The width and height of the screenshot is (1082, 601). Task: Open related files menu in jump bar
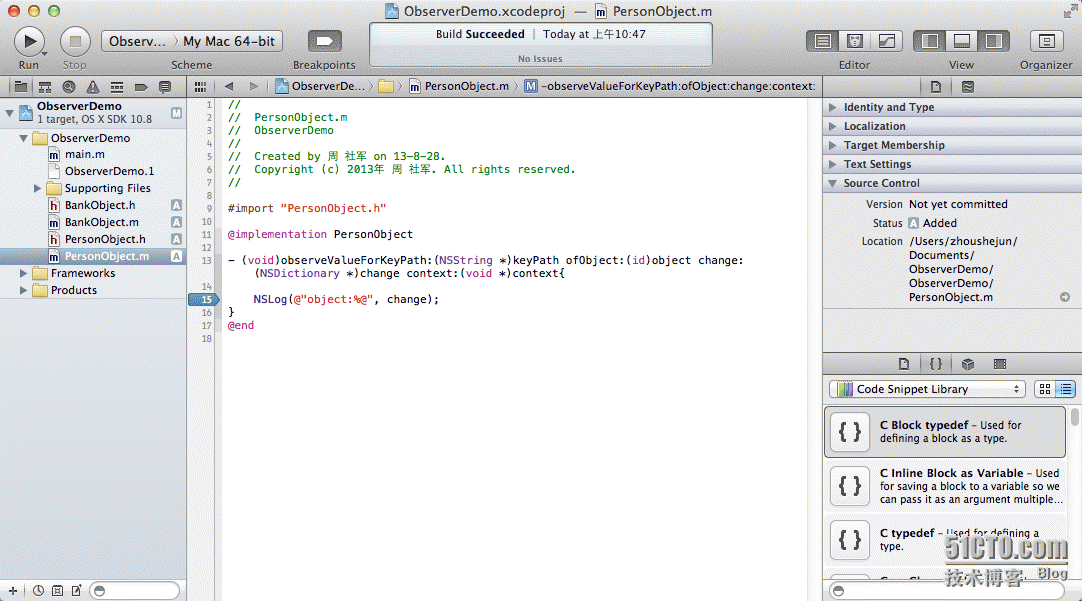click(x=200, y=87)
